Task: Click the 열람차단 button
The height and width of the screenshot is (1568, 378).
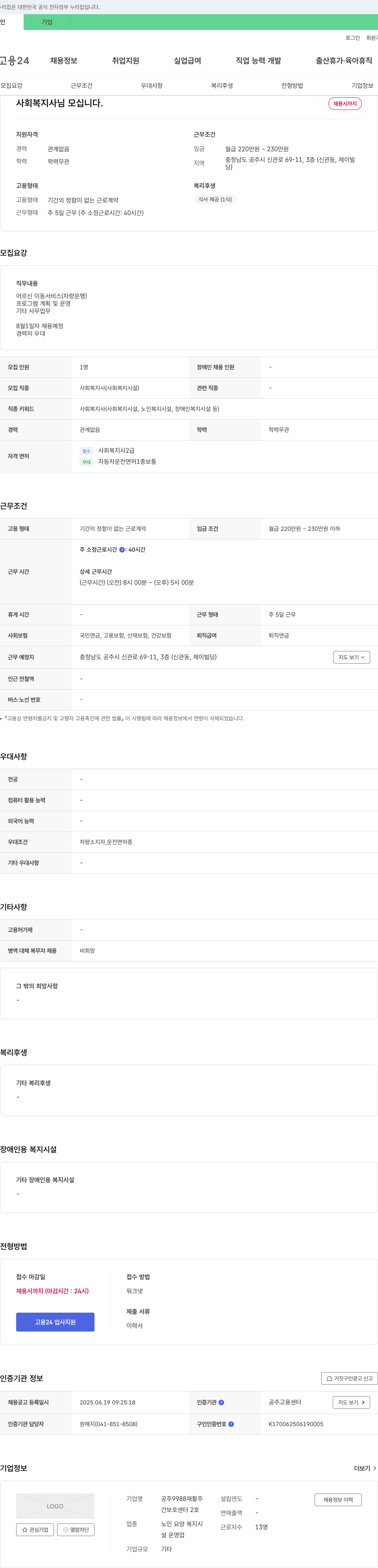Action: click(x=76, y=1530)
